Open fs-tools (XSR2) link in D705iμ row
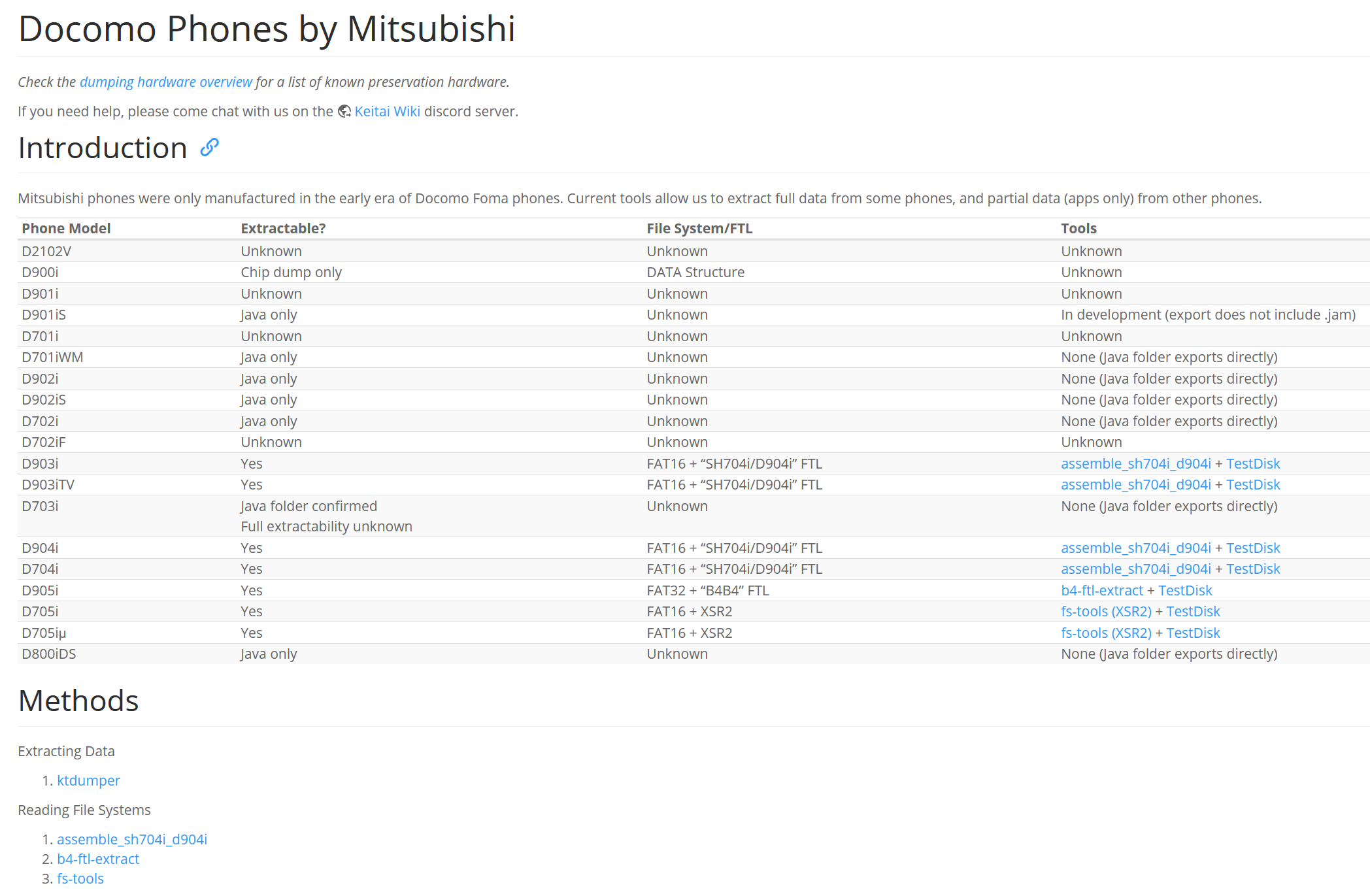Screen dimensions: 1370x896 point(1105,633)
